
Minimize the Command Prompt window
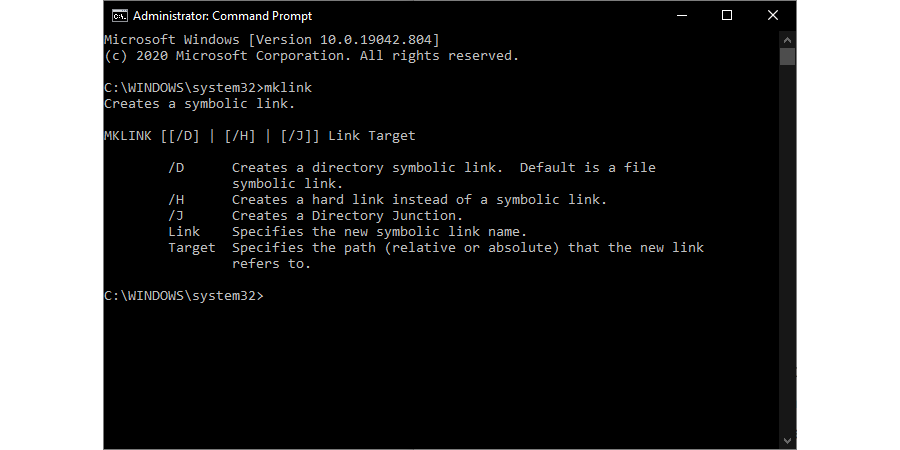681,16
